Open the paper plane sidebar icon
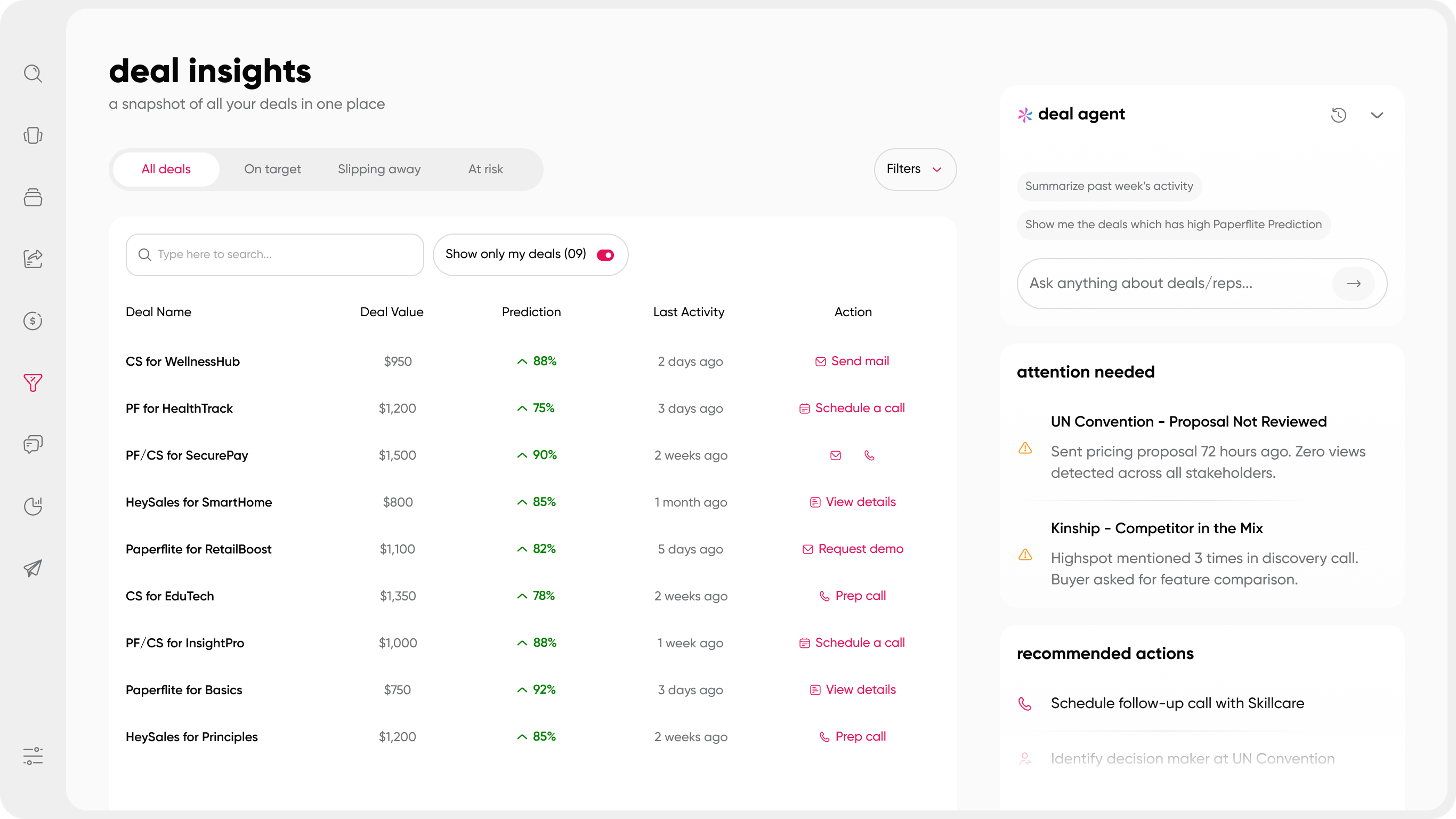The image size is (1456, 819). click(33, 568)
